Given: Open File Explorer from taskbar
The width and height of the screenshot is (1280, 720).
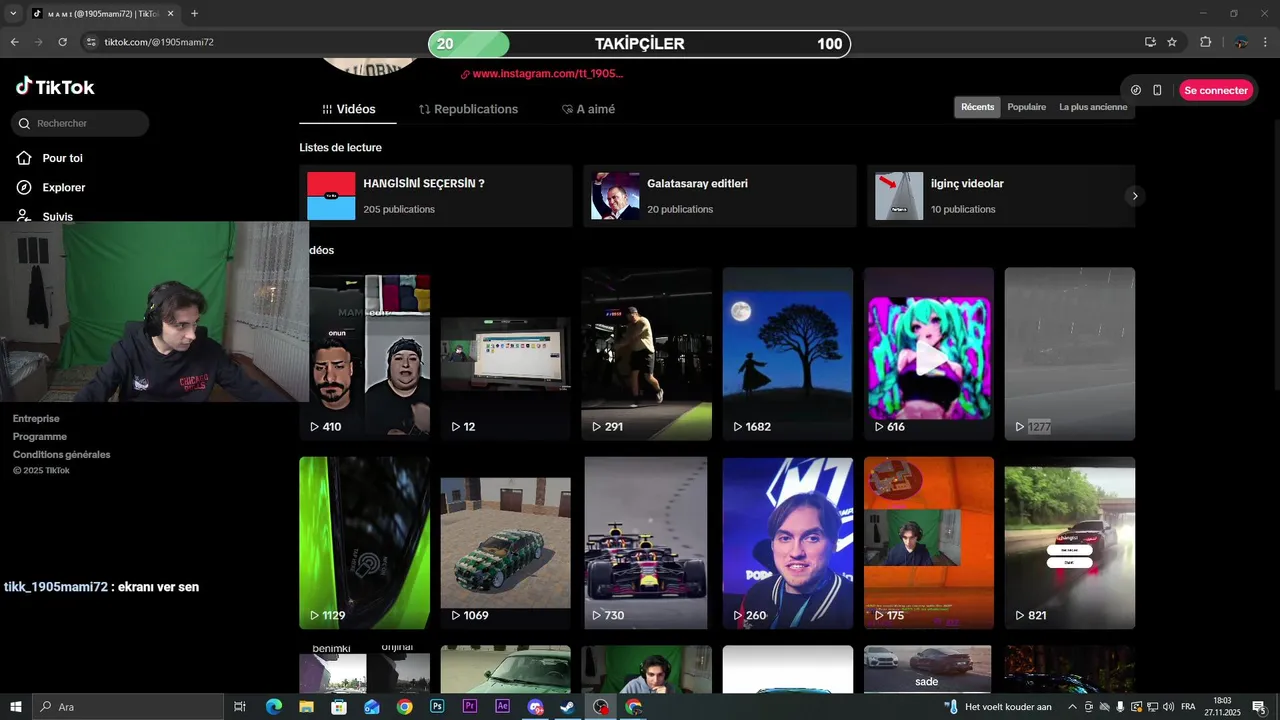Looking at the screenshot, I should (x=307, y=707).
